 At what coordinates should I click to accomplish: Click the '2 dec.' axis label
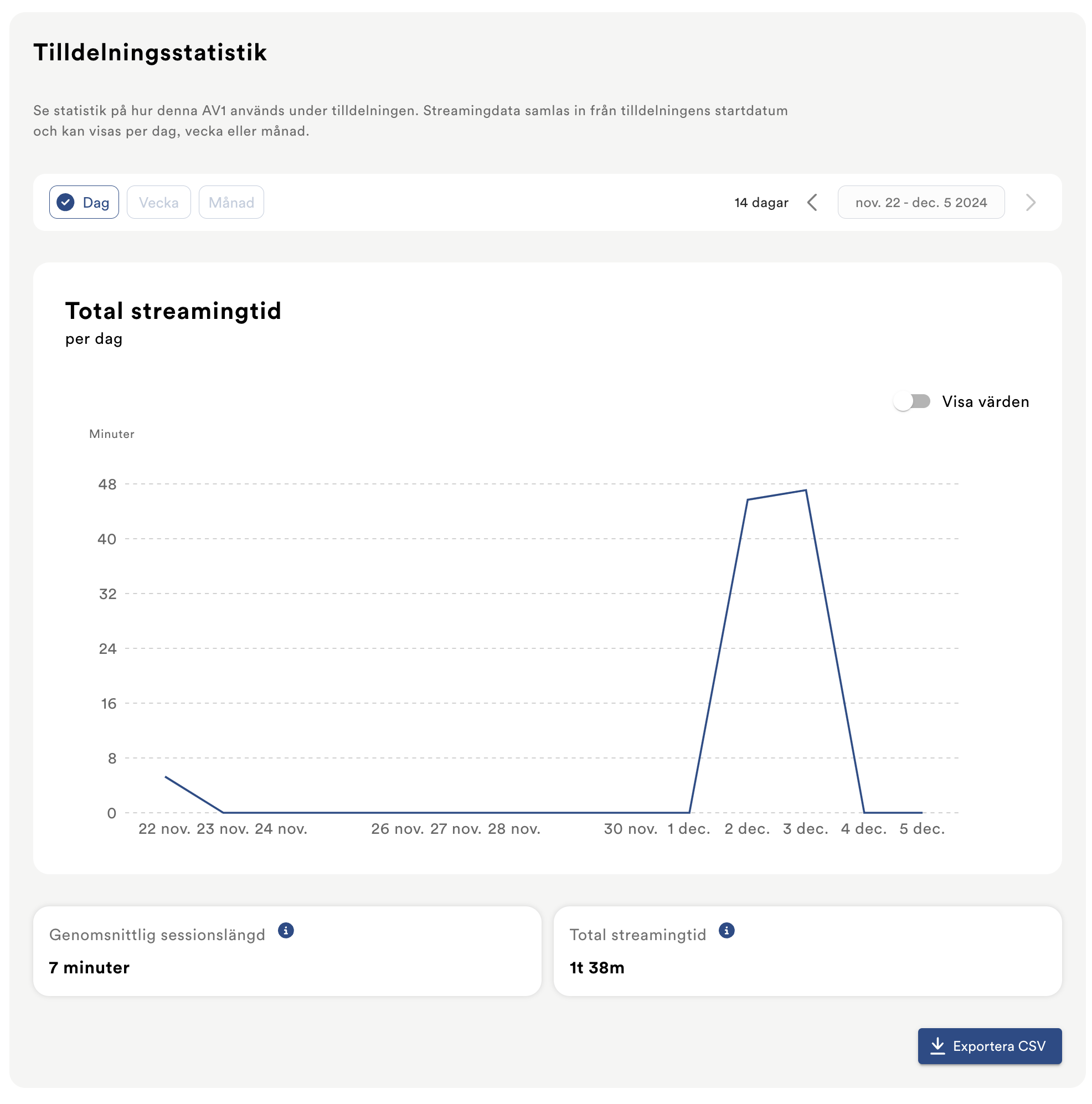pyautogui.click(x=748, y=829)
